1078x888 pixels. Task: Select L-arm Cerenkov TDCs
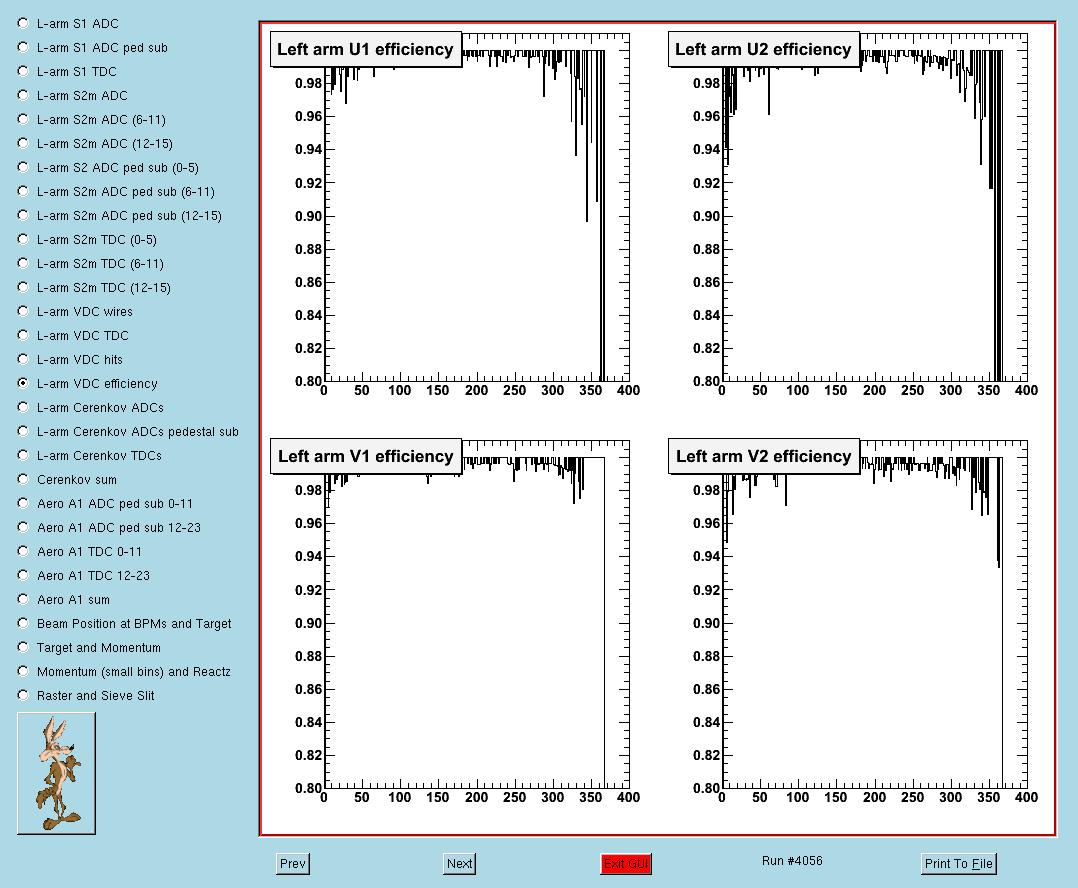tap(23, 456)
